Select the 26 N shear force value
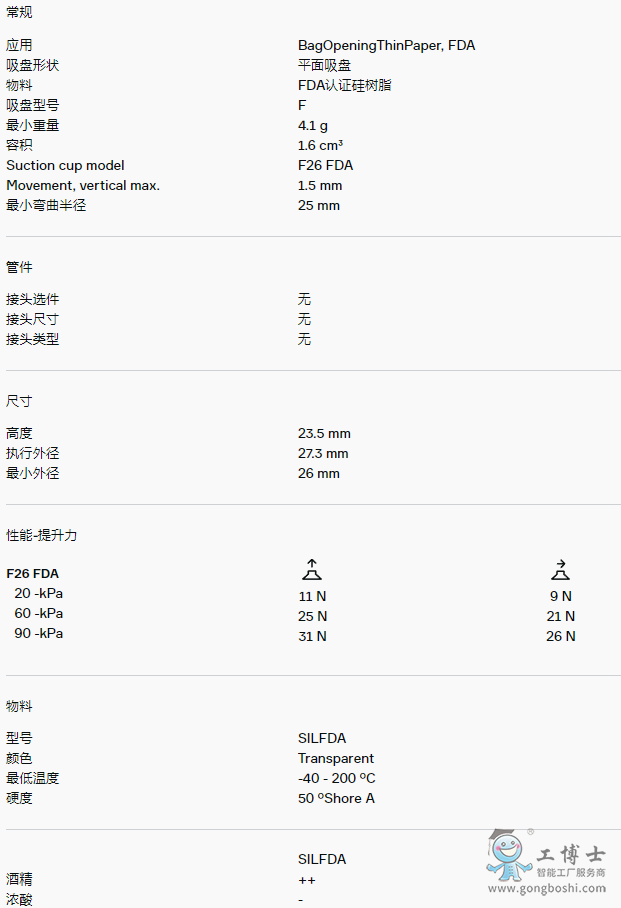This screenshot has height=908, width=621. click(560, 636)
